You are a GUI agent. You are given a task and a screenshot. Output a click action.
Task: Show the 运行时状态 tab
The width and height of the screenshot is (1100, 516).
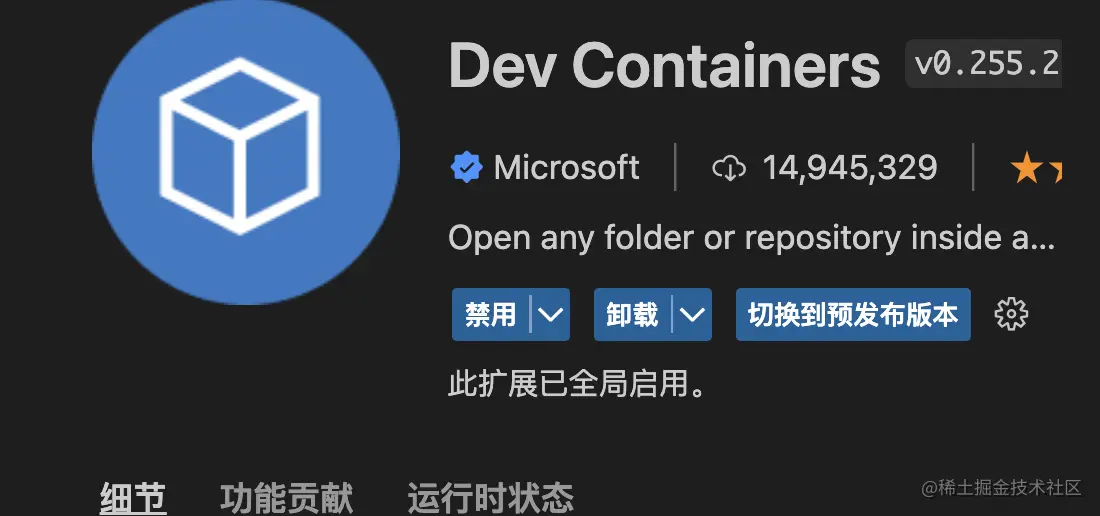pyautogui.click(x=490, y=498)
